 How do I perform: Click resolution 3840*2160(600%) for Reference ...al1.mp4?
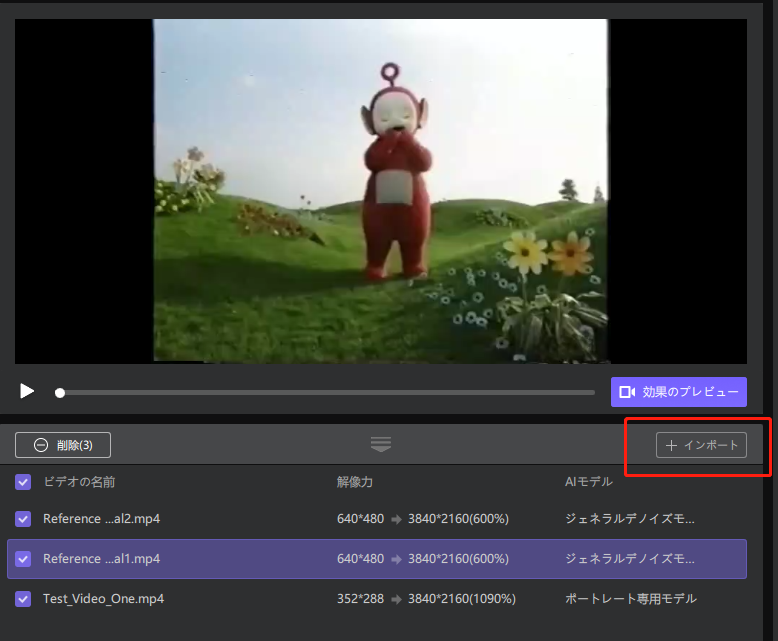(x=458, y=559)
